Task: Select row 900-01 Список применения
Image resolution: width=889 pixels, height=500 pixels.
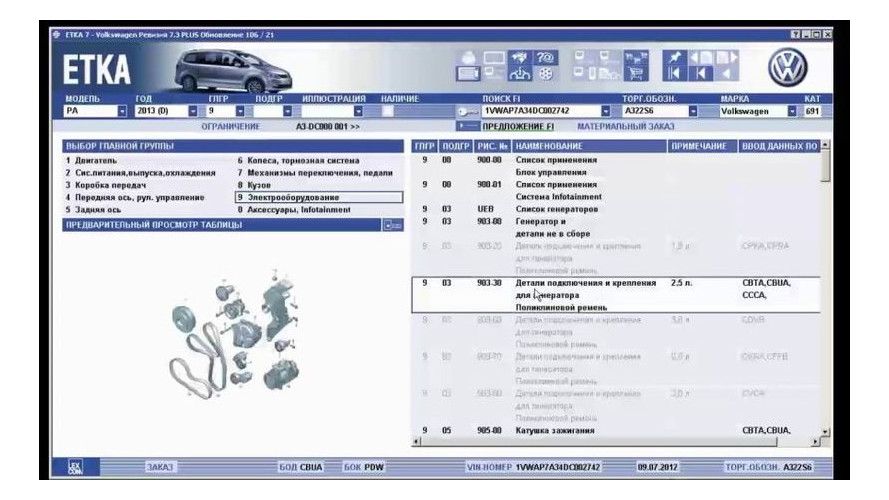Action: (616, 190)
